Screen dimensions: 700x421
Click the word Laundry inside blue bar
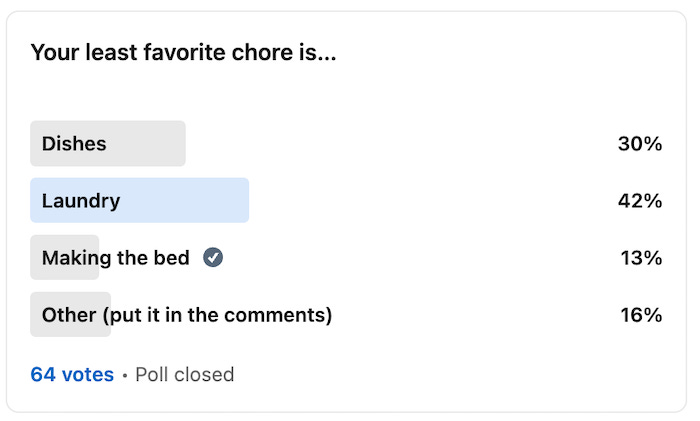[81, 201]
